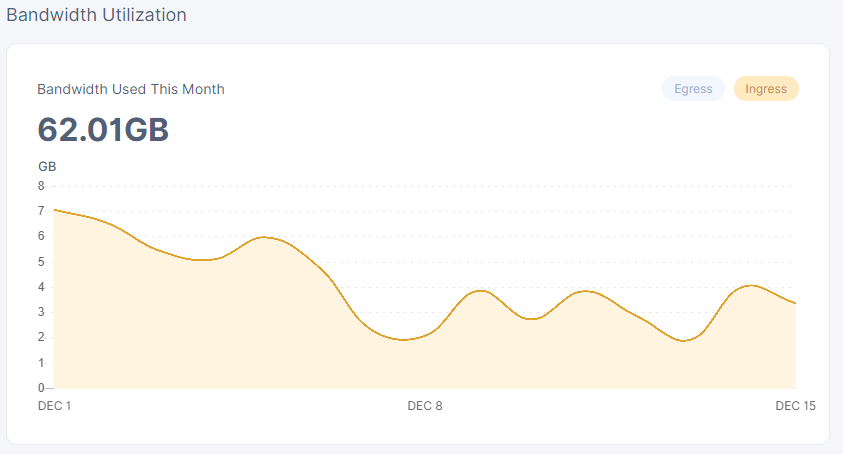
Task: Click the 3 label on the y-axis
Action: point(41,312)
